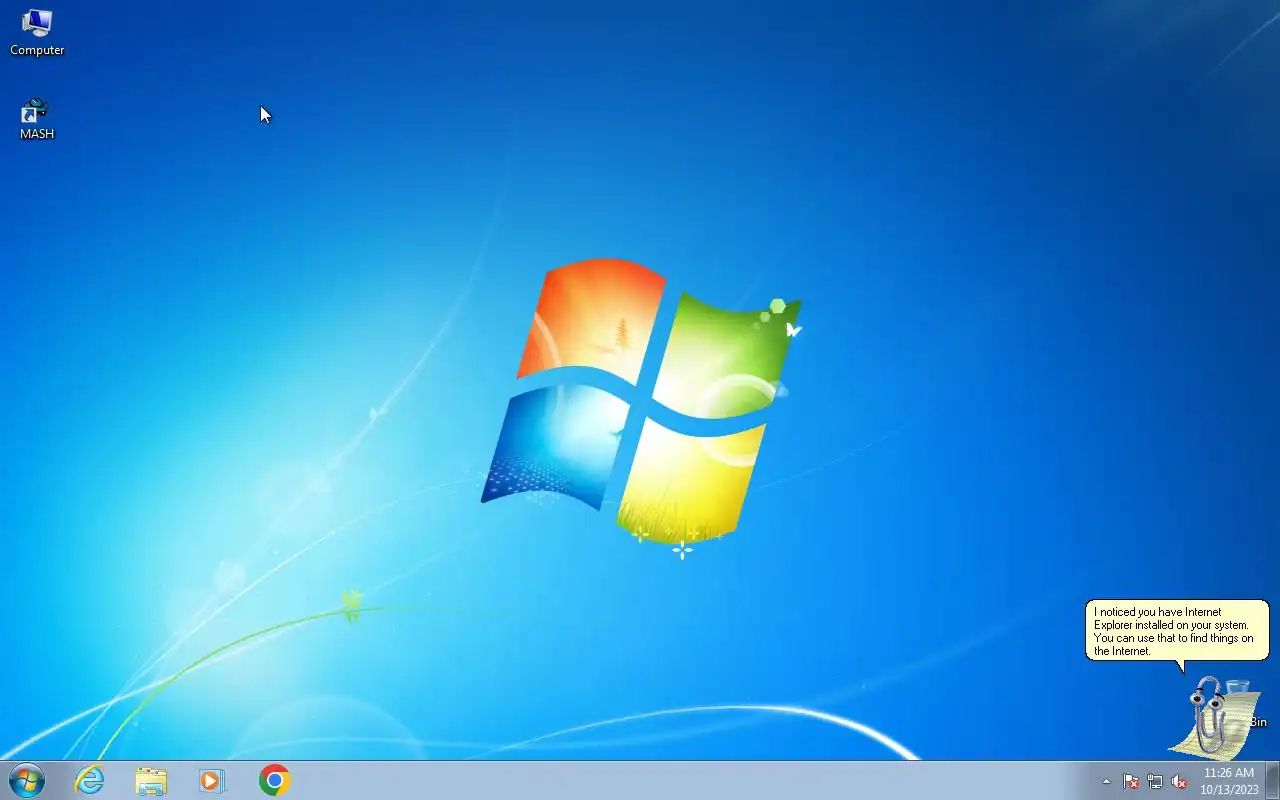1280x800 pixels.
Task: Click the Clippy paperclip assistant
Action: point(1209,715)
